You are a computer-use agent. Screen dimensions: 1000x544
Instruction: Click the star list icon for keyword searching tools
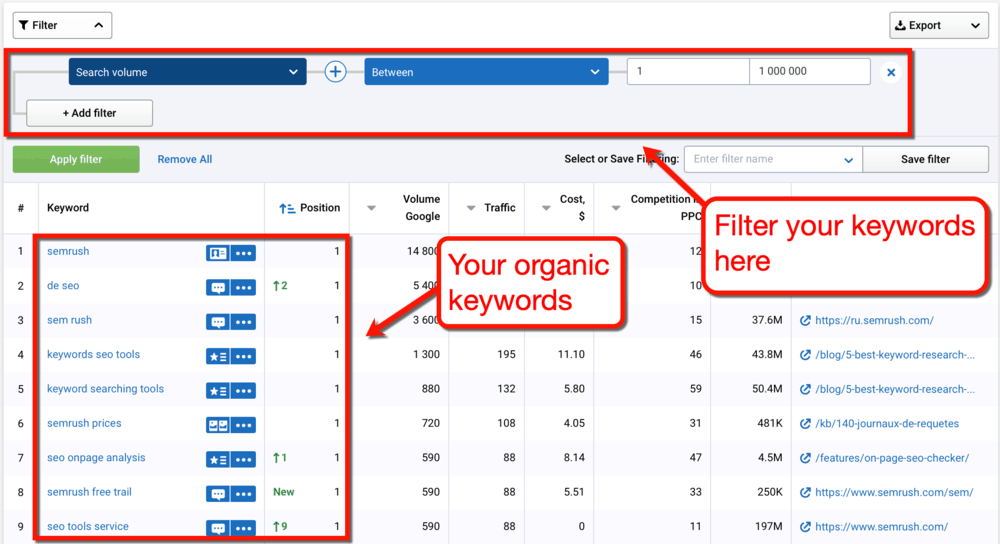217,391
